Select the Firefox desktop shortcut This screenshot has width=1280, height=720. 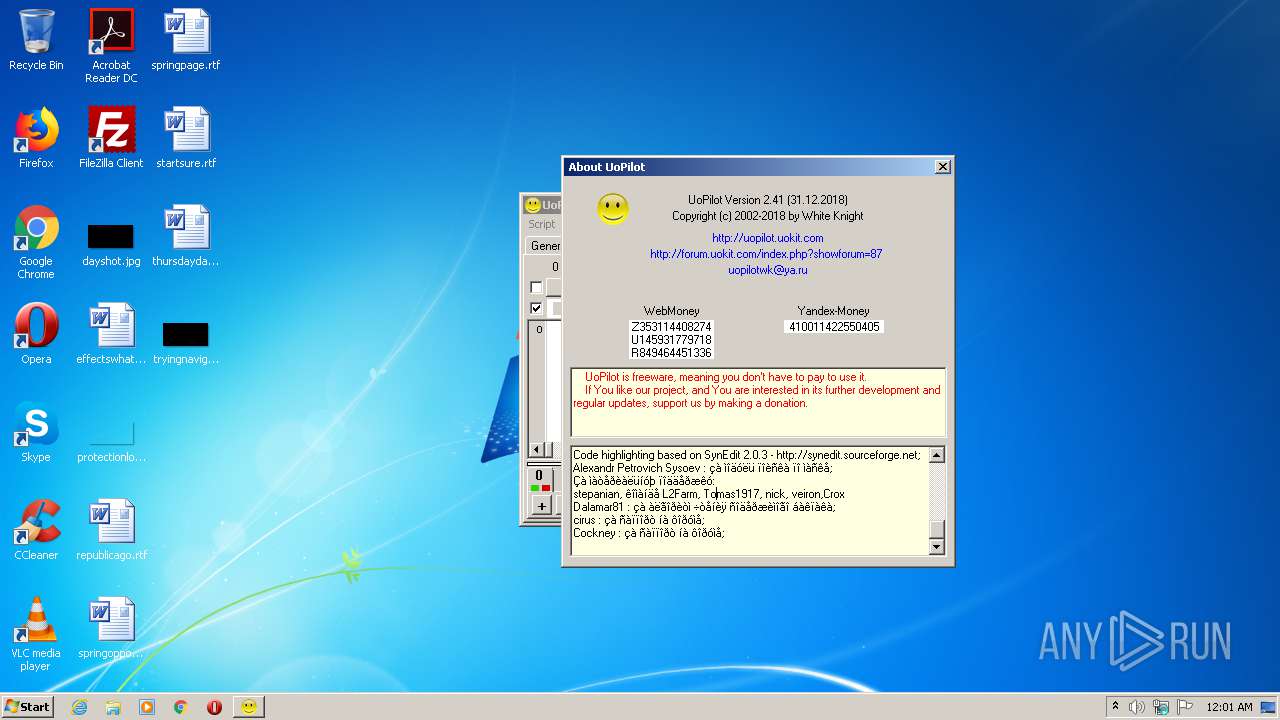point(36,138)
